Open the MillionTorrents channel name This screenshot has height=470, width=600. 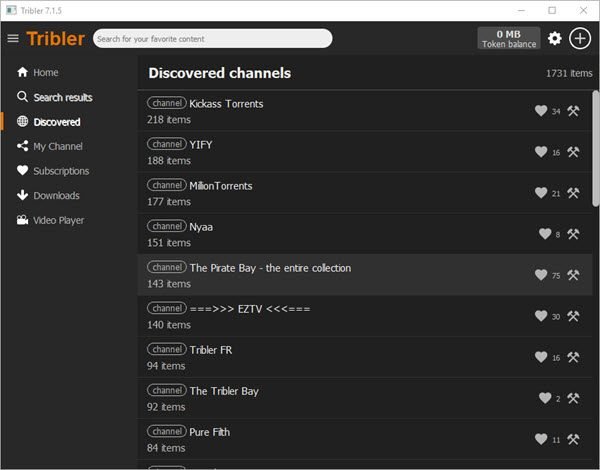click(x=221, y=186)
